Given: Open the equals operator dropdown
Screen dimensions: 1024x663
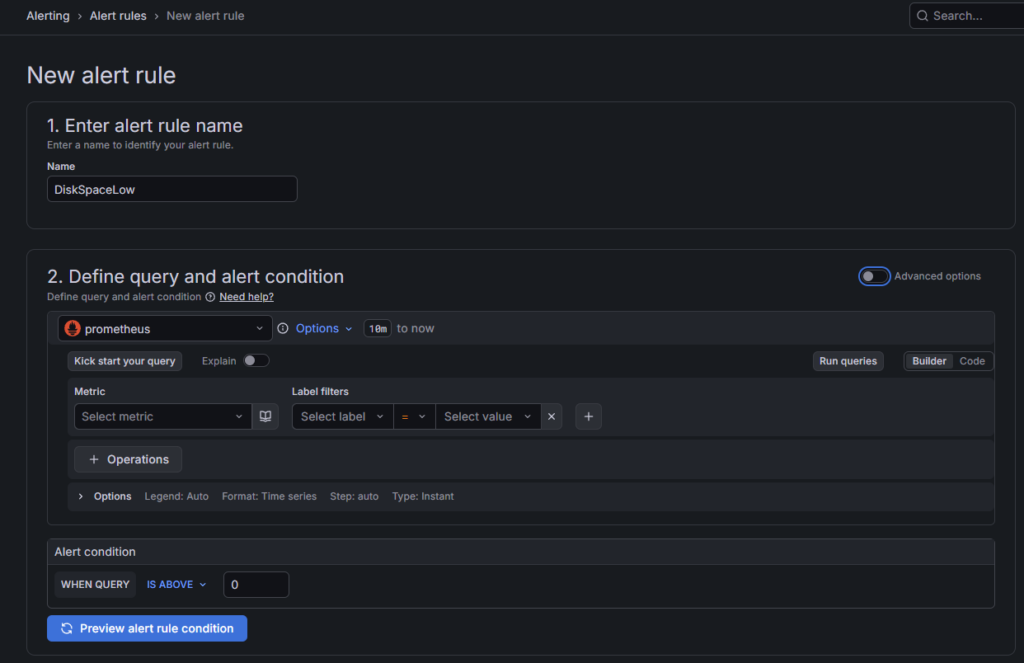Looking at the screenshot, I should coord(414,416).
